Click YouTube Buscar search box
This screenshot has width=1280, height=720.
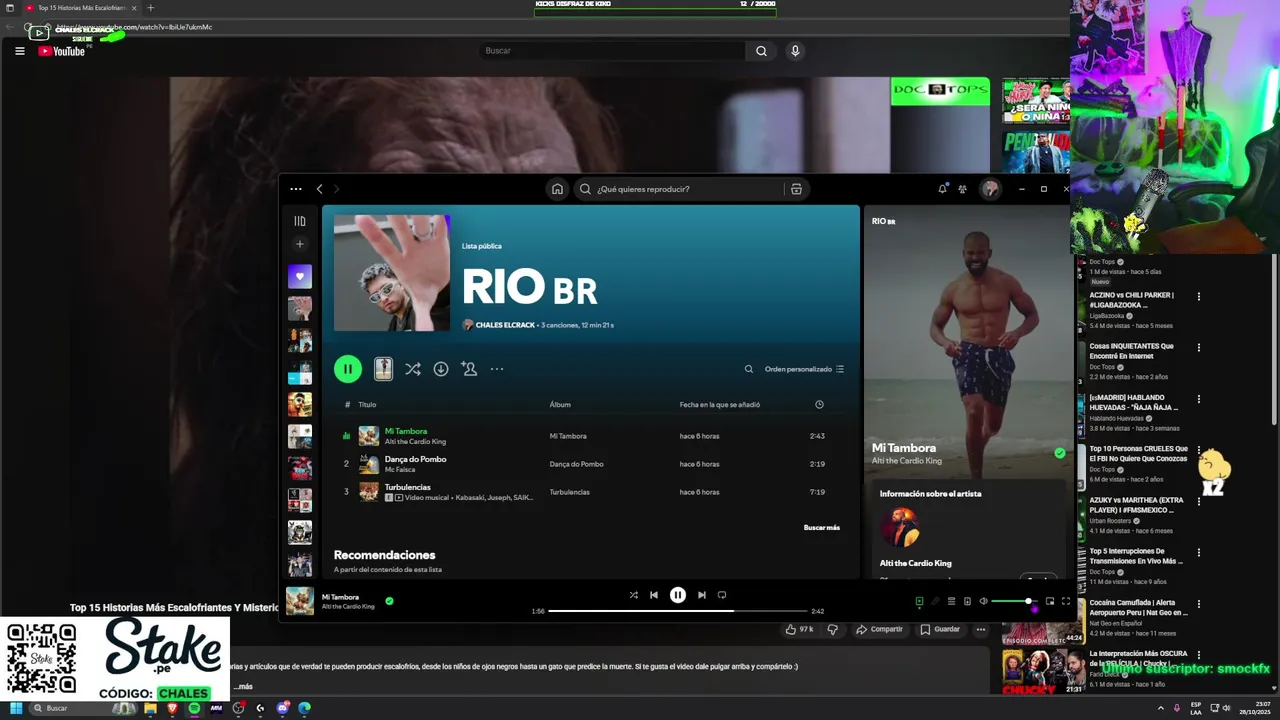[x=612, y=51]
